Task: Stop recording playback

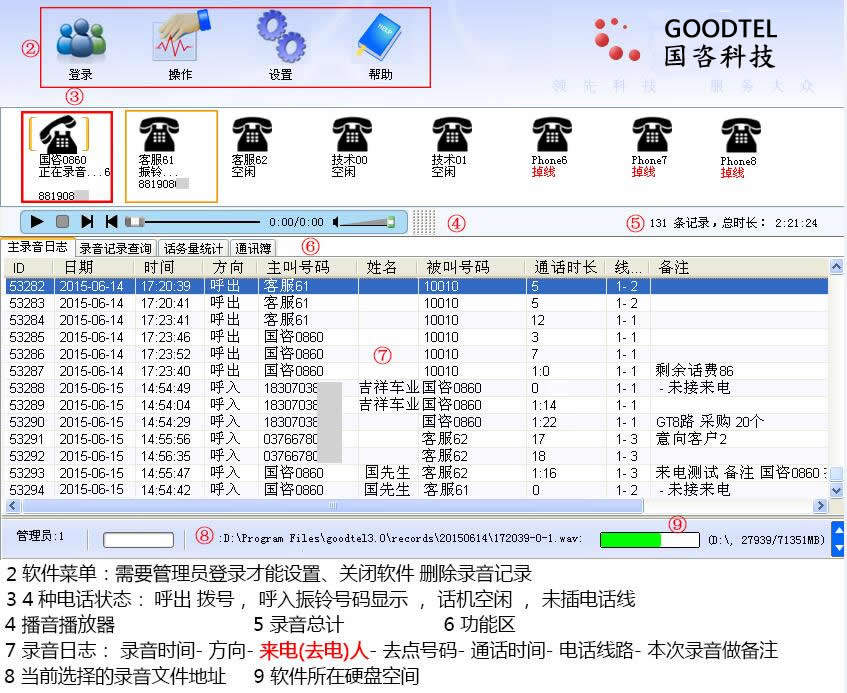Action: pos(62,221)
